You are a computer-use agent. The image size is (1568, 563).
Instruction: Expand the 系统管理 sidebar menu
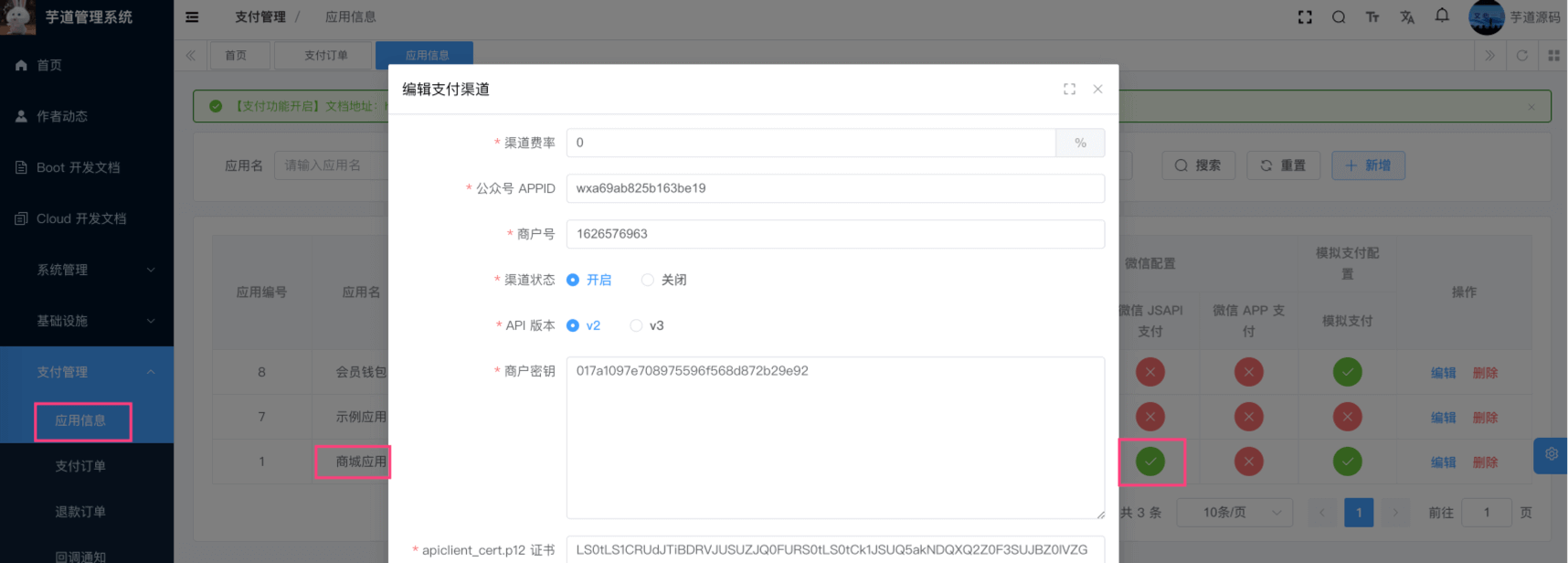(x=87, y=270)
